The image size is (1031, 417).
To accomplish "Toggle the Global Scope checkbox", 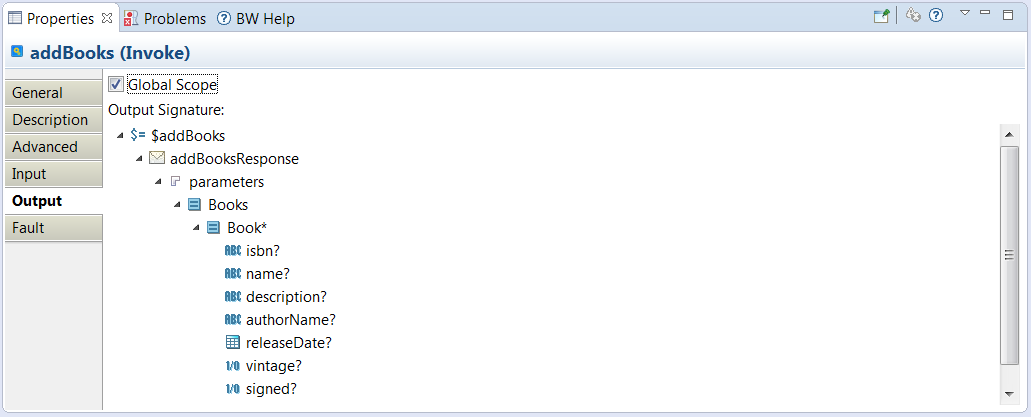I will [116, 85].
